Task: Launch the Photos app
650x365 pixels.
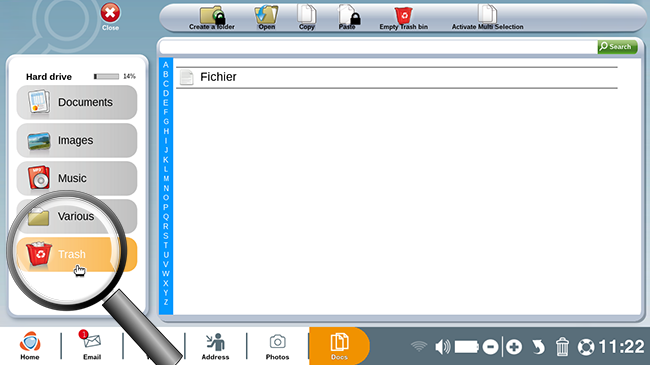Action: (277, 347)
